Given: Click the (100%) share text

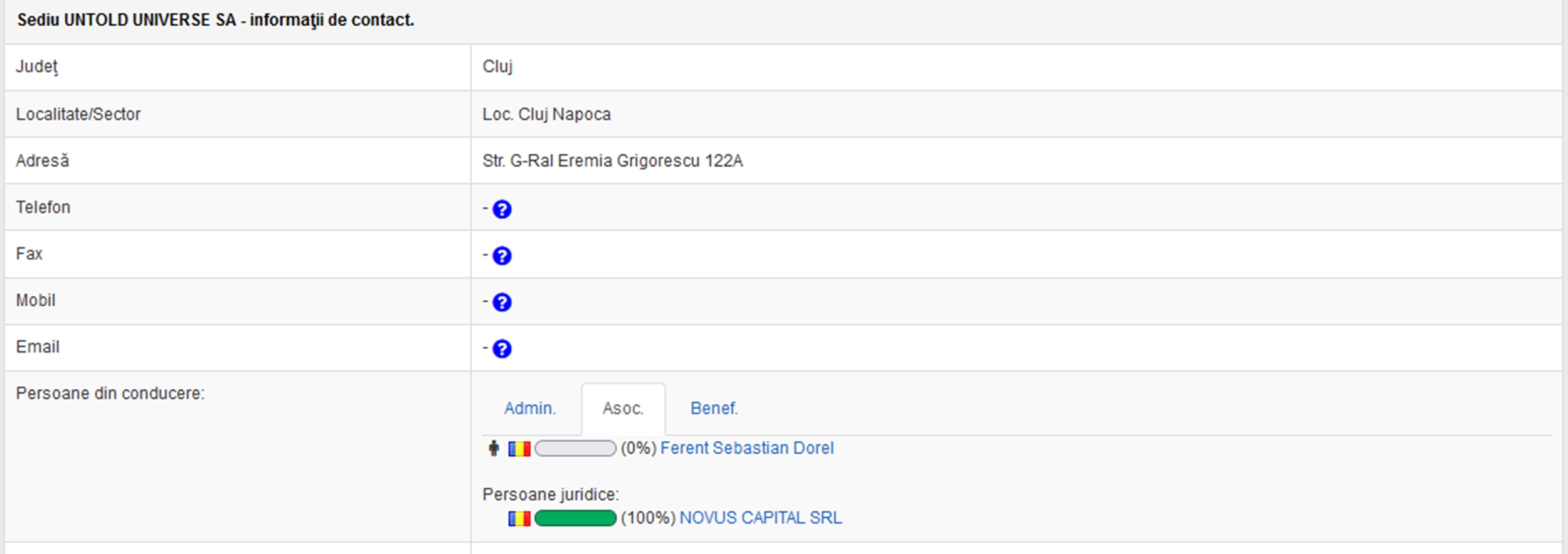Looking at the screenshot, I should (x=648, y=518).
